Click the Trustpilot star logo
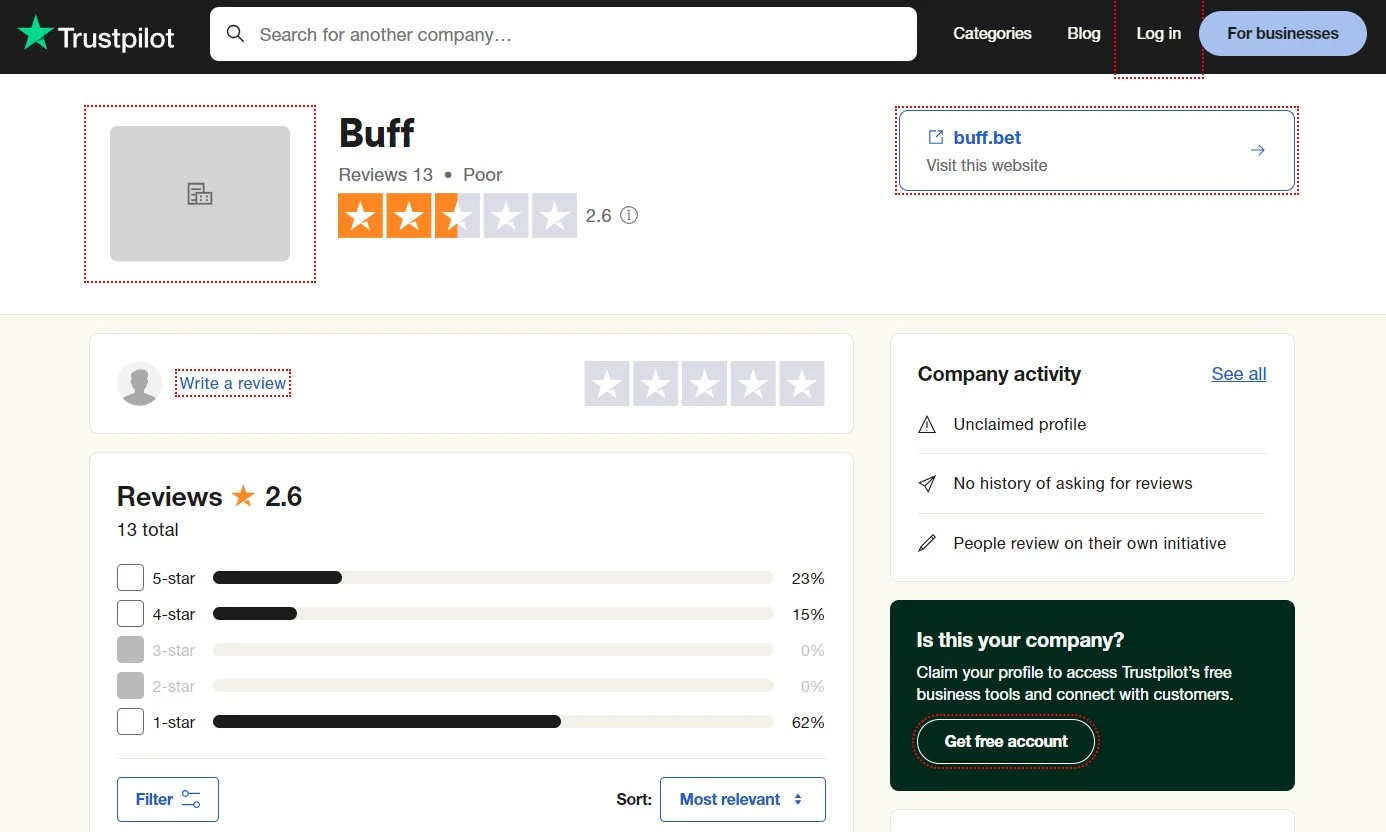The height and width of the screenshot is (832, 1386). [x=38, y=33]
